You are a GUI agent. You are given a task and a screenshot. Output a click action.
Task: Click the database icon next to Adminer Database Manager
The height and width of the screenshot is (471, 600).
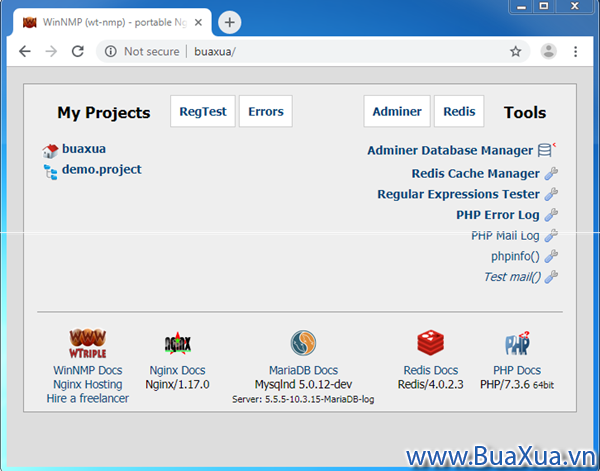pyautogui.click(x=546, y=150)
